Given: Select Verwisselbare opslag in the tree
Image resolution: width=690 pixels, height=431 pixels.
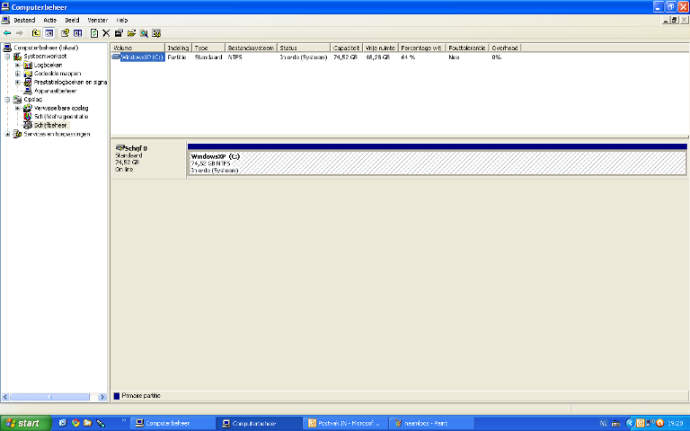Looking at the screenshot, I should pos(61,108).
